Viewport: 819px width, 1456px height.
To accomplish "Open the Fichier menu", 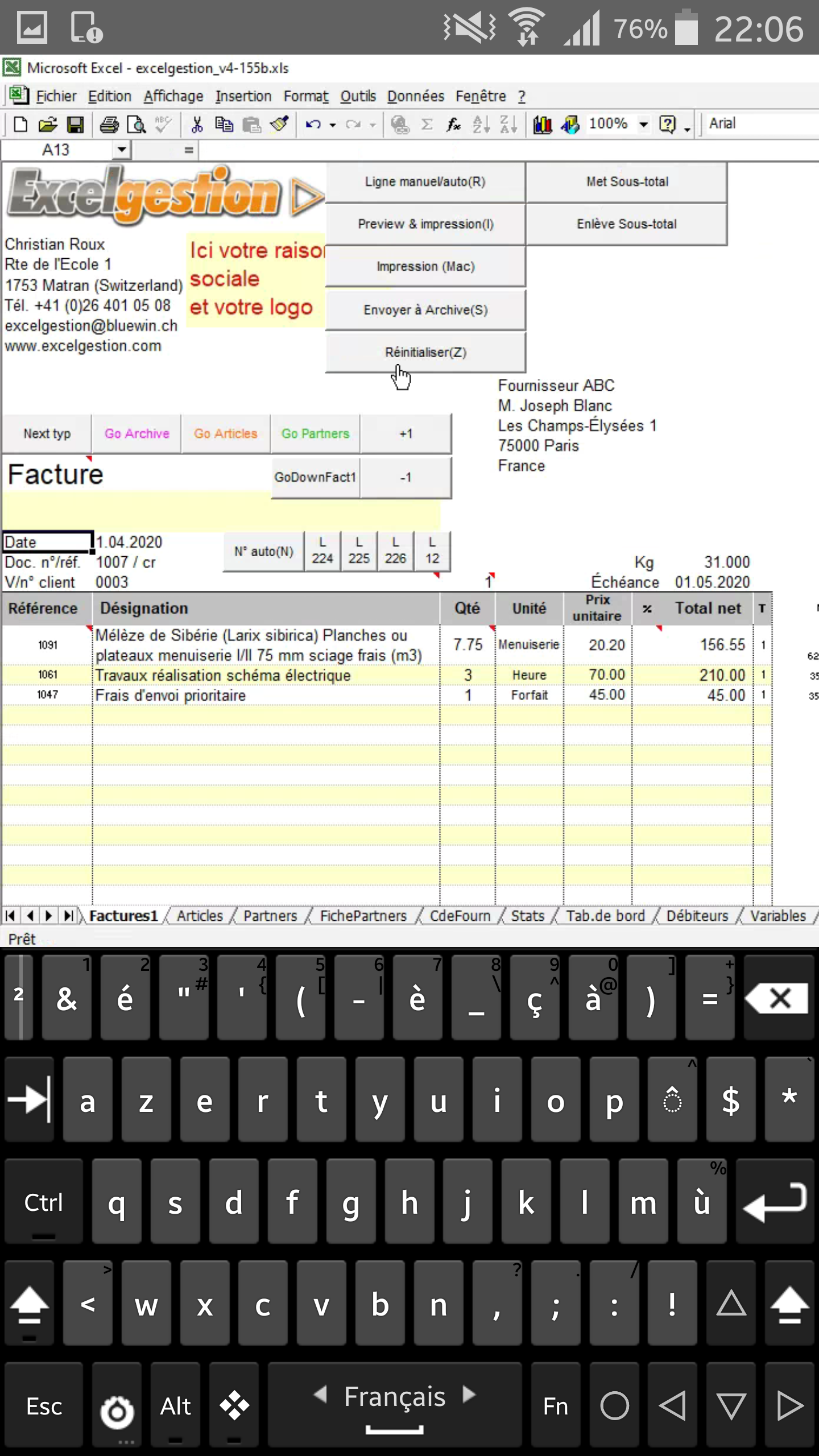I will click(x=56, y=96).
